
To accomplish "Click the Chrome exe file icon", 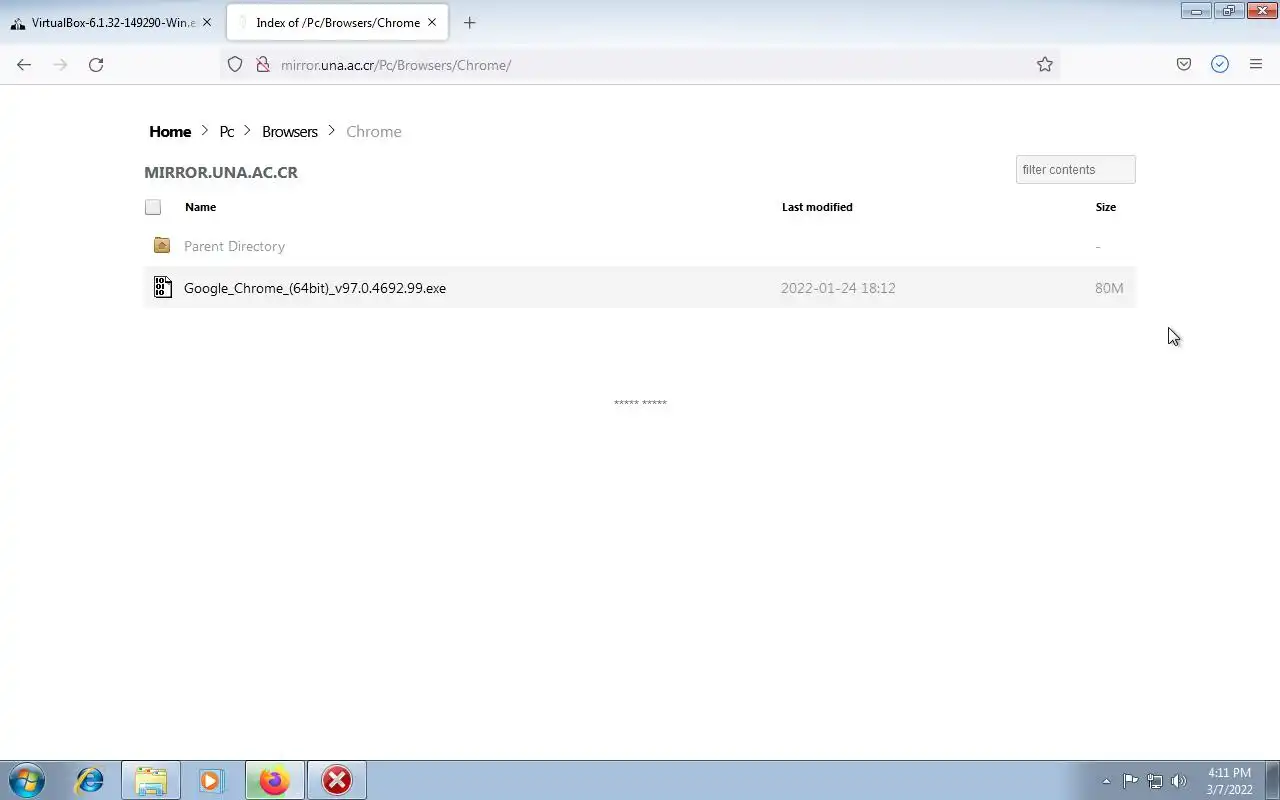I will point(163,287).
